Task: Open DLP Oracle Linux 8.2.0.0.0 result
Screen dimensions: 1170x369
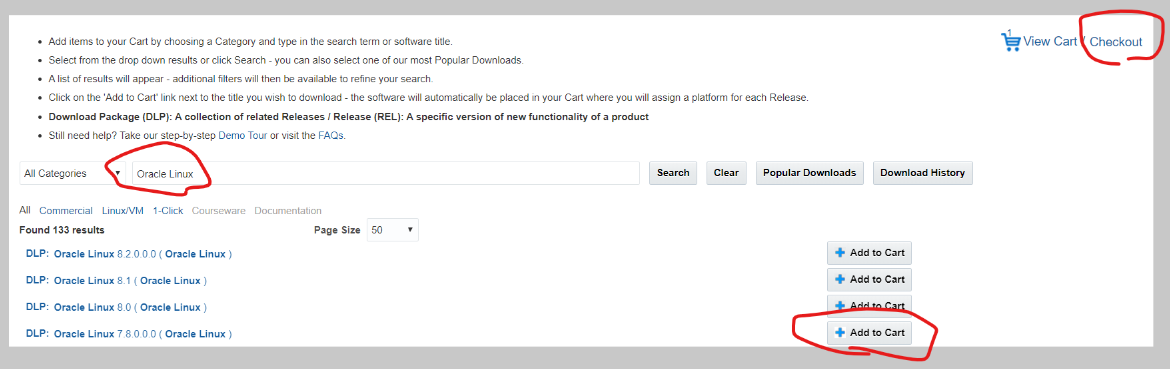Action: [128, 253]
